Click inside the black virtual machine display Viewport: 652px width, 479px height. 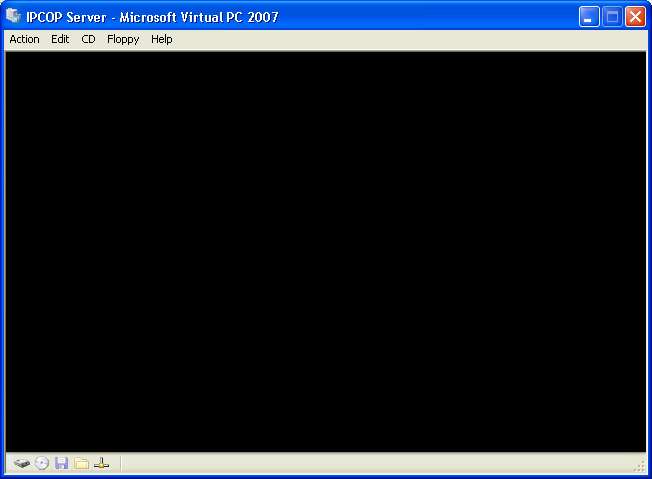[x=326, y=252]
